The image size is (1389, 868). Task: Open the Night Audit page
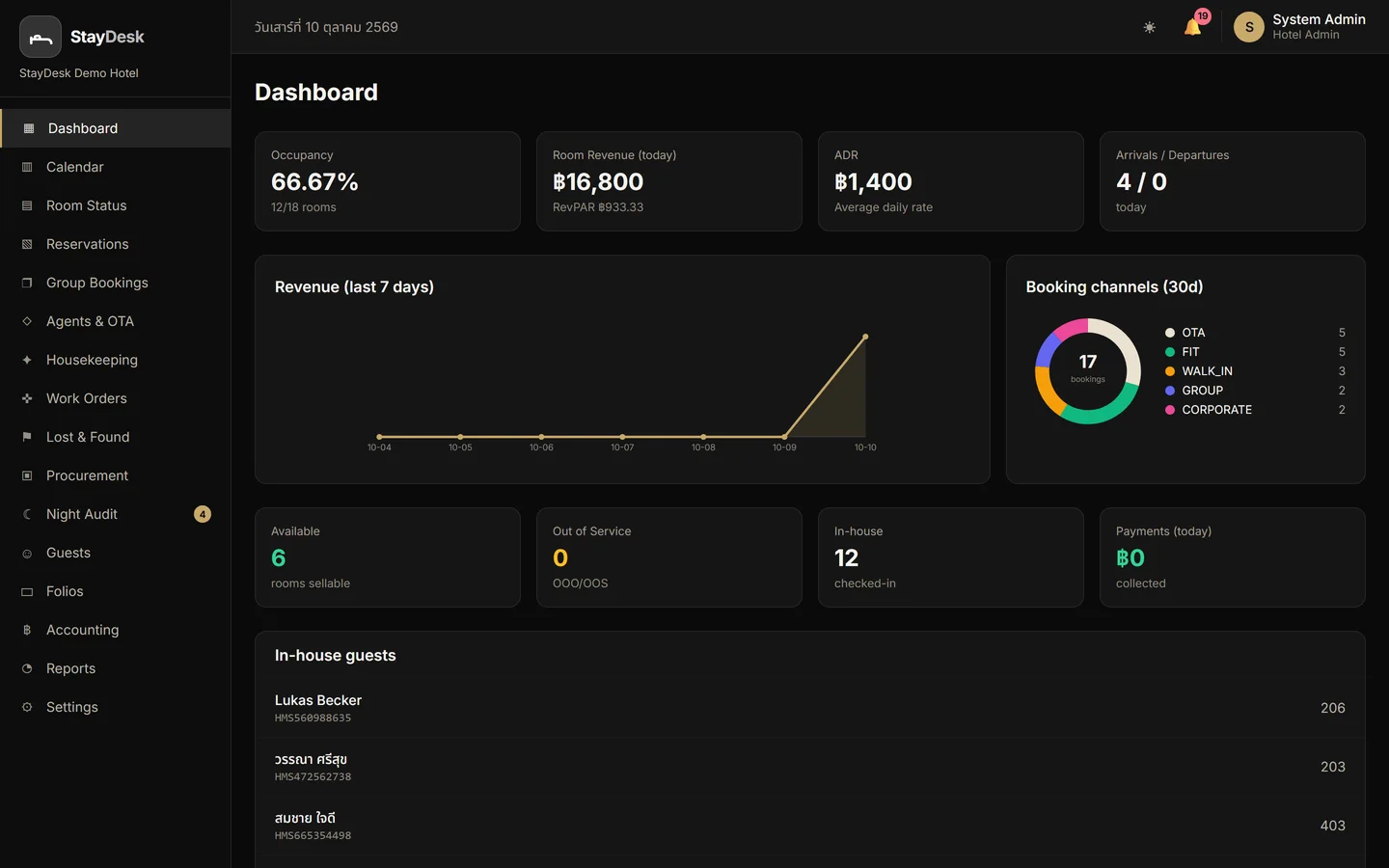(x=116, y=514)
